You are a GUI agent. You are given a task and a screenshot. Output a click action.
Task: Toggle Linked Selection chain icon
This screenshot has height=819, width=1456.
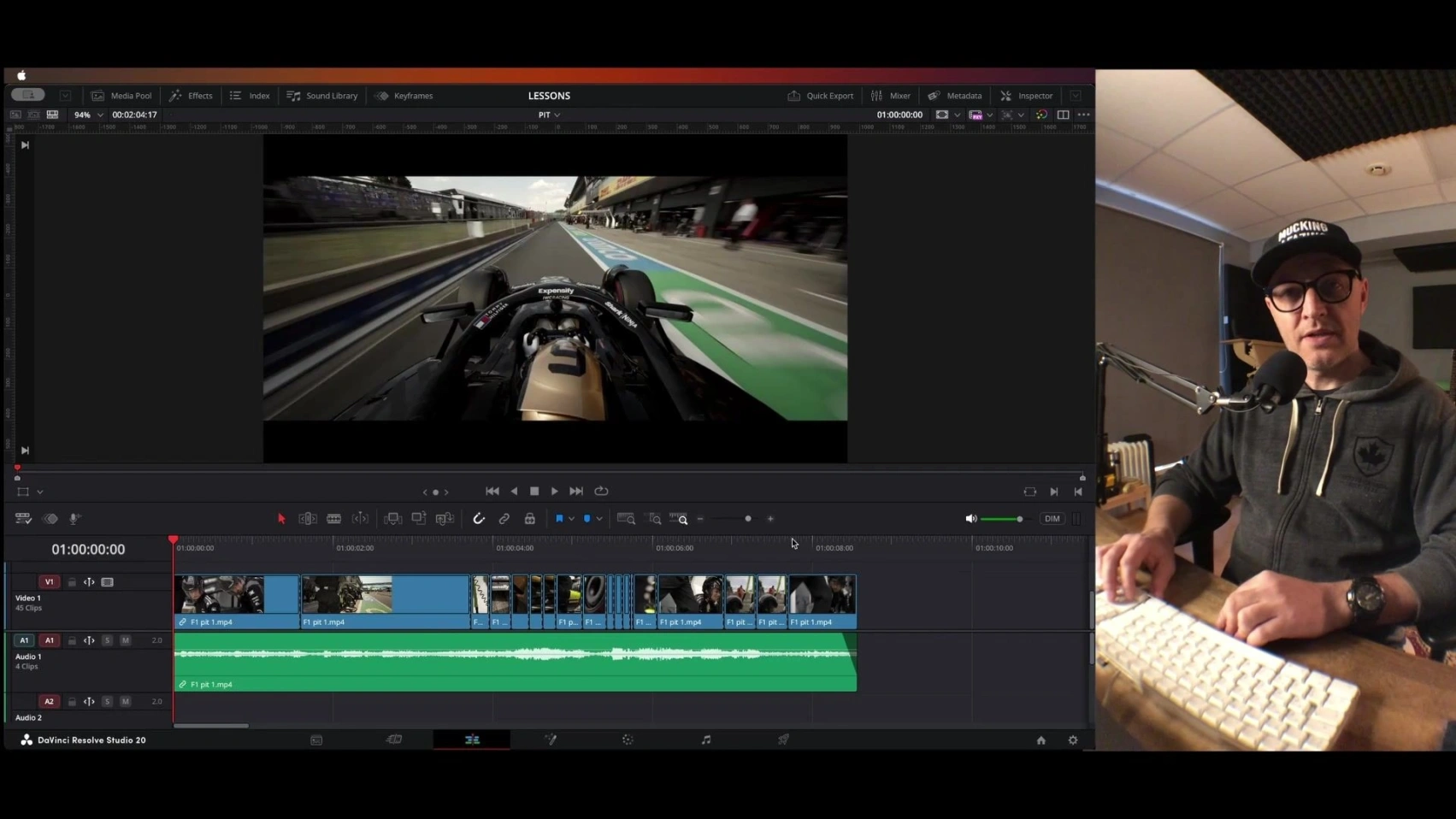(504, 519)
